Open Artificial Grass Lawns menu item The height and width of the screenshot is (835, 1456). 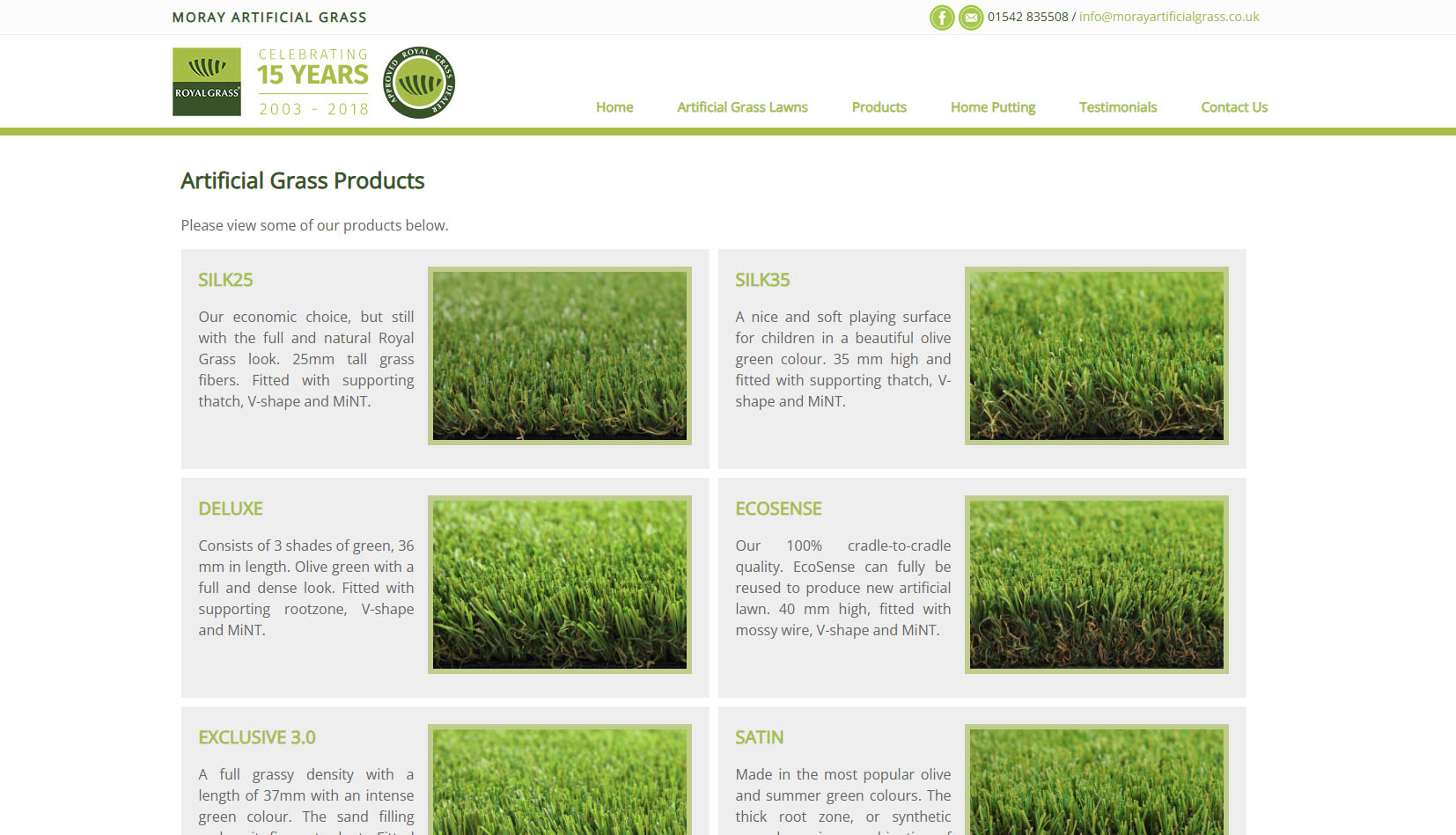click(x=742, y=107)
